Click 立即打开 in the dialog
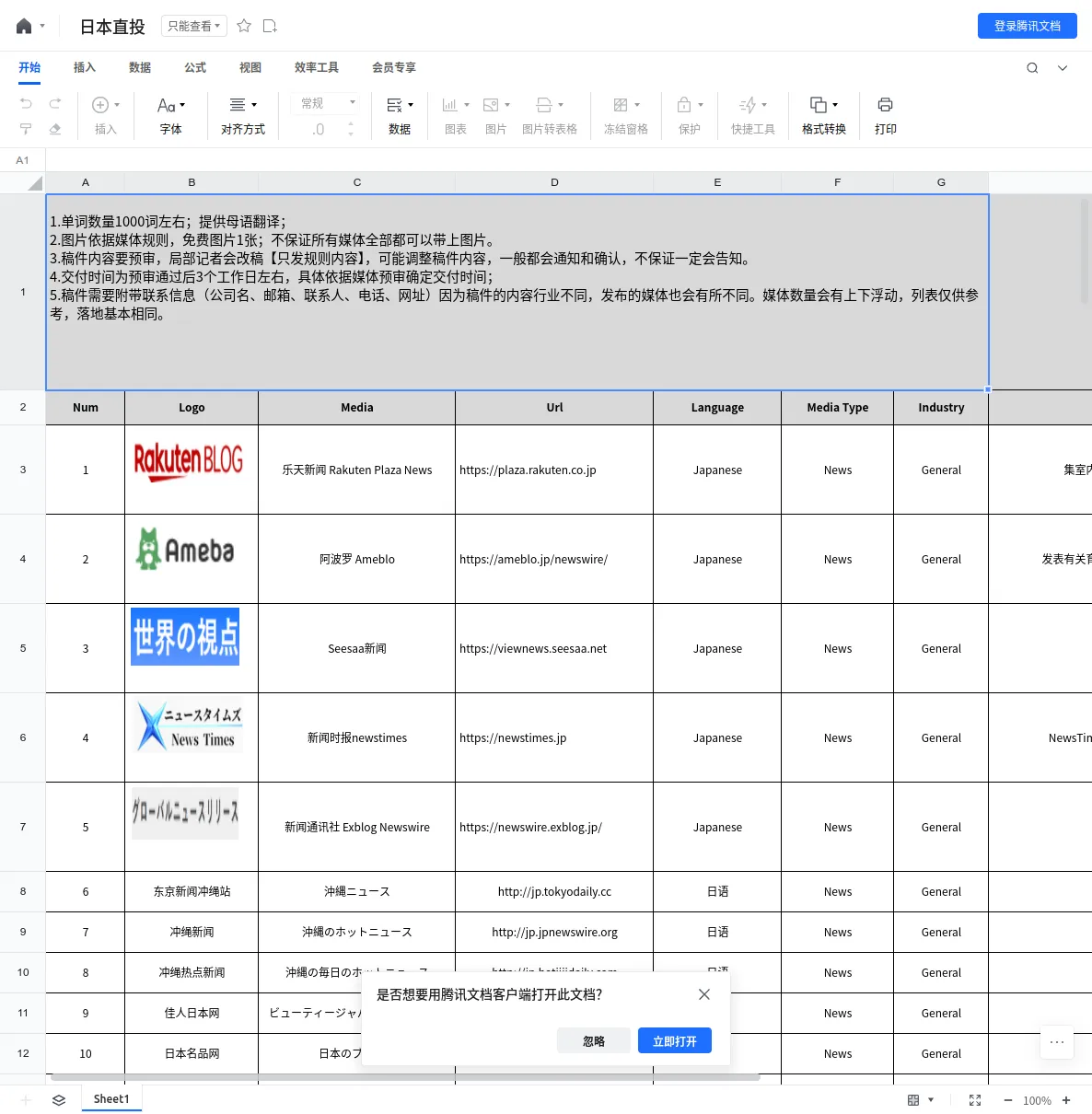The width and height of the screenshot is (1092, 1114). tap(675, 1041)
